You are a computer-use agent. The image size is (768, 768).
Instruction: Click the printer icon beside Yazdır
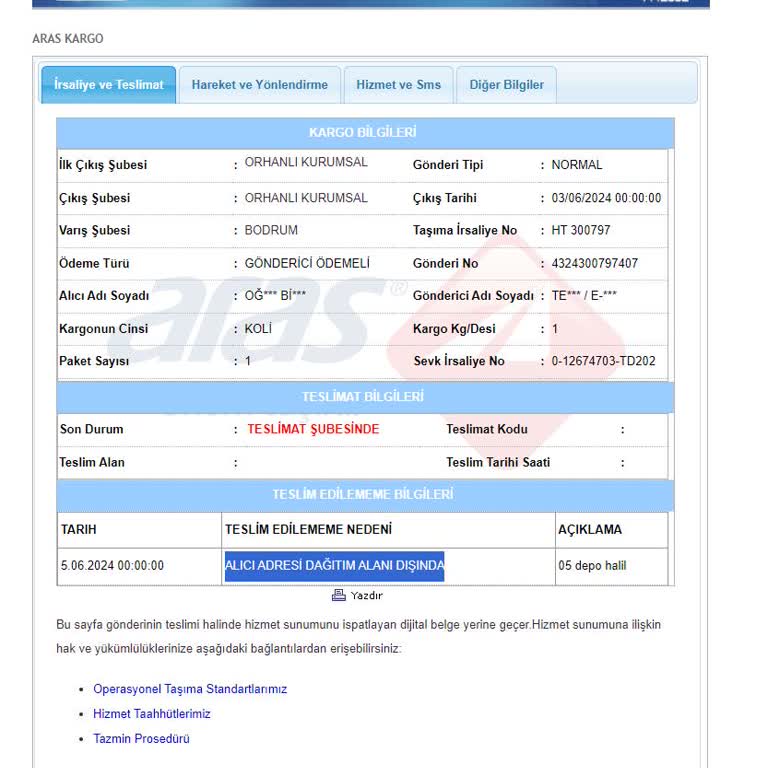click(338, 595)
